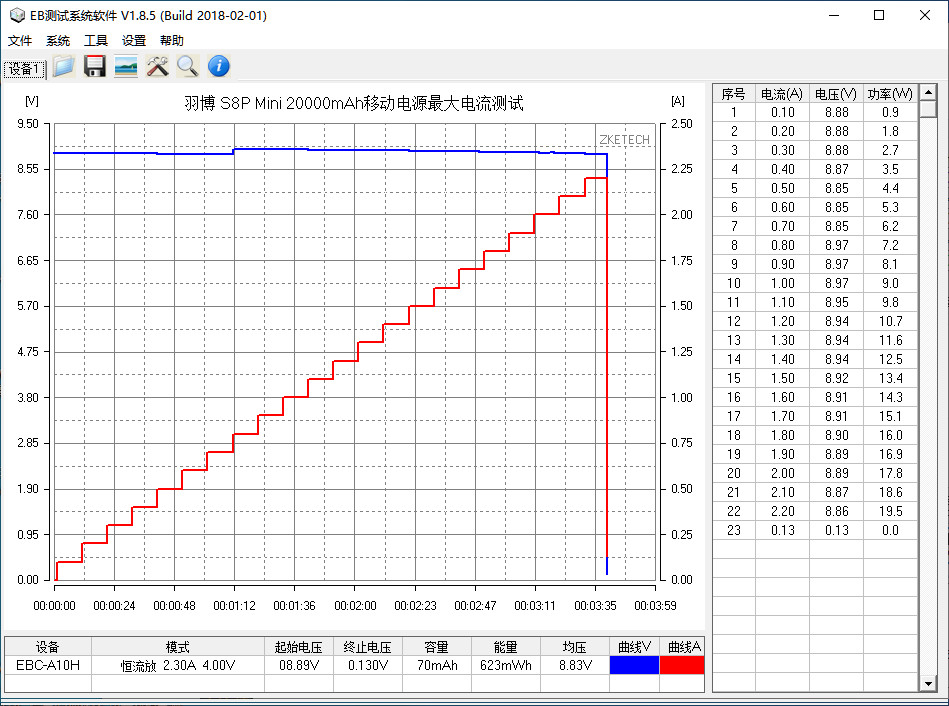Screen dimensions: 949x706
Task: Click the 0.130V end voltage cell
Action: (368, 665)
